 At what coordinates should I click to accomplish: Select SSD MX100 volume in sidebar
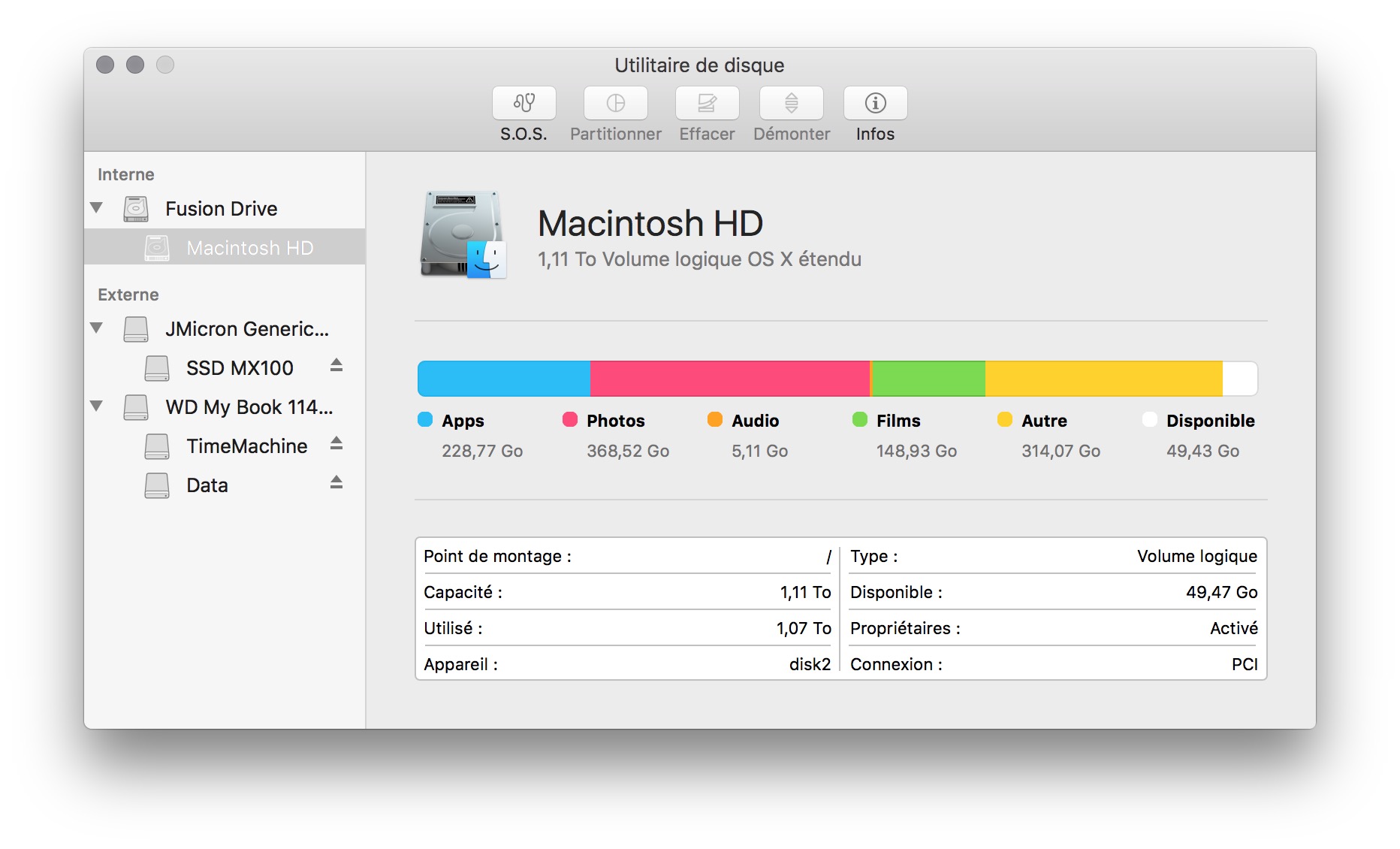(225, 368)
